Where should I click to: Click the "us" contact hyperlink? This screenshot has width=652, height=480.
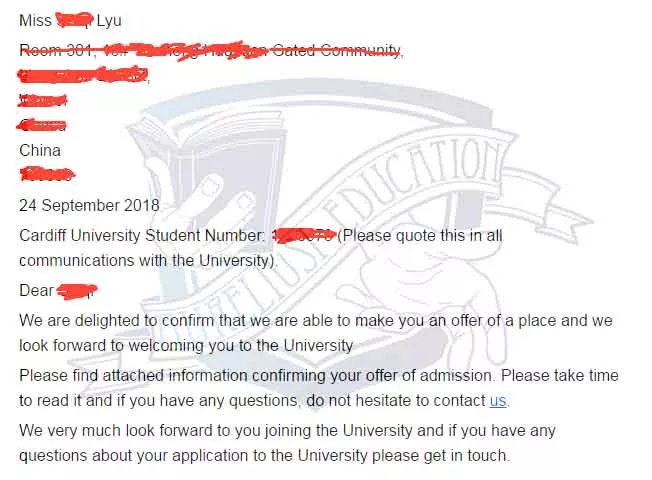coord(498,401)
